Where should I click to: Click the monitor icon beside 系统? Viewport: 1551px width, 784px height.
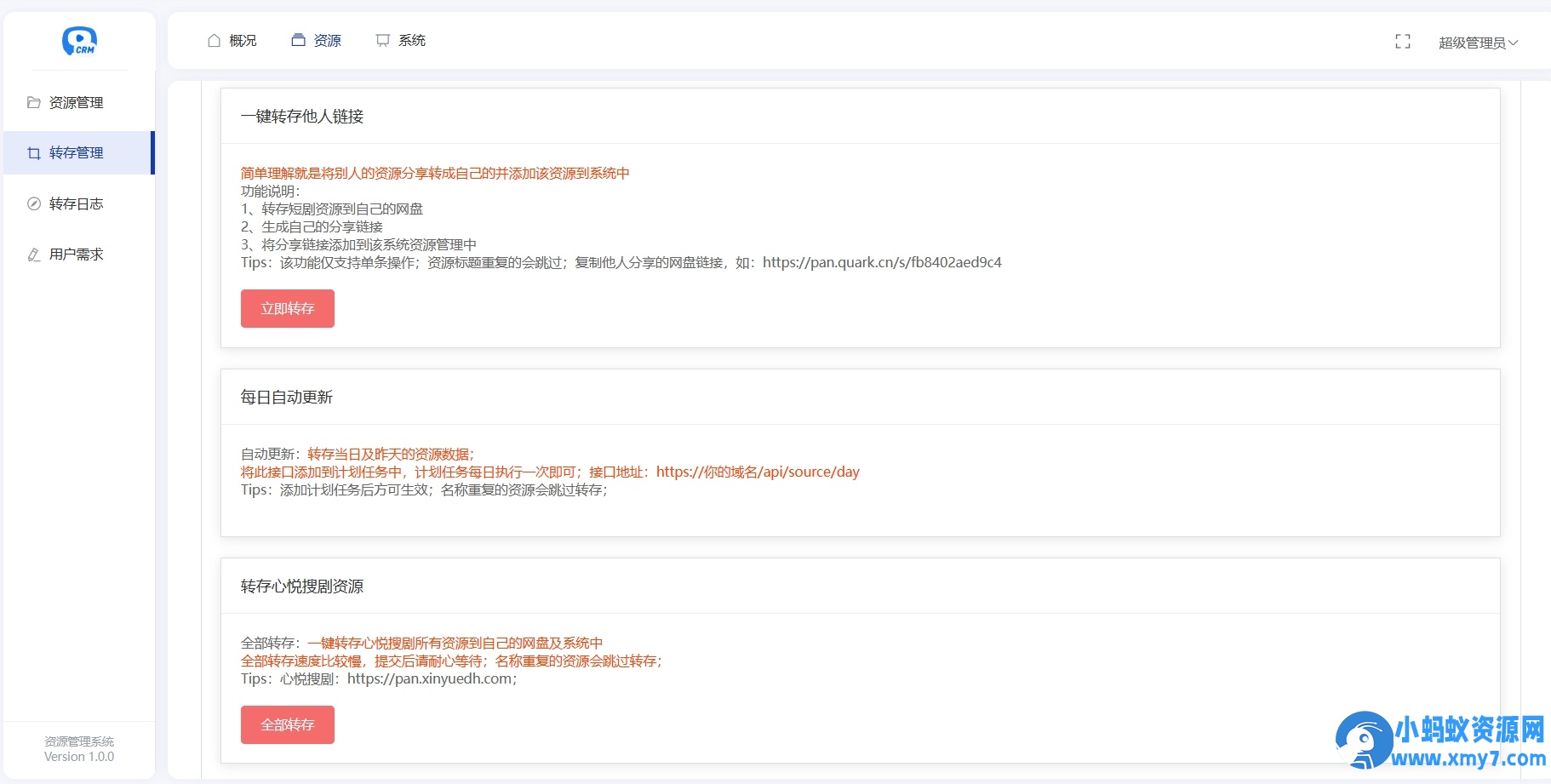[x=381, y=39]
